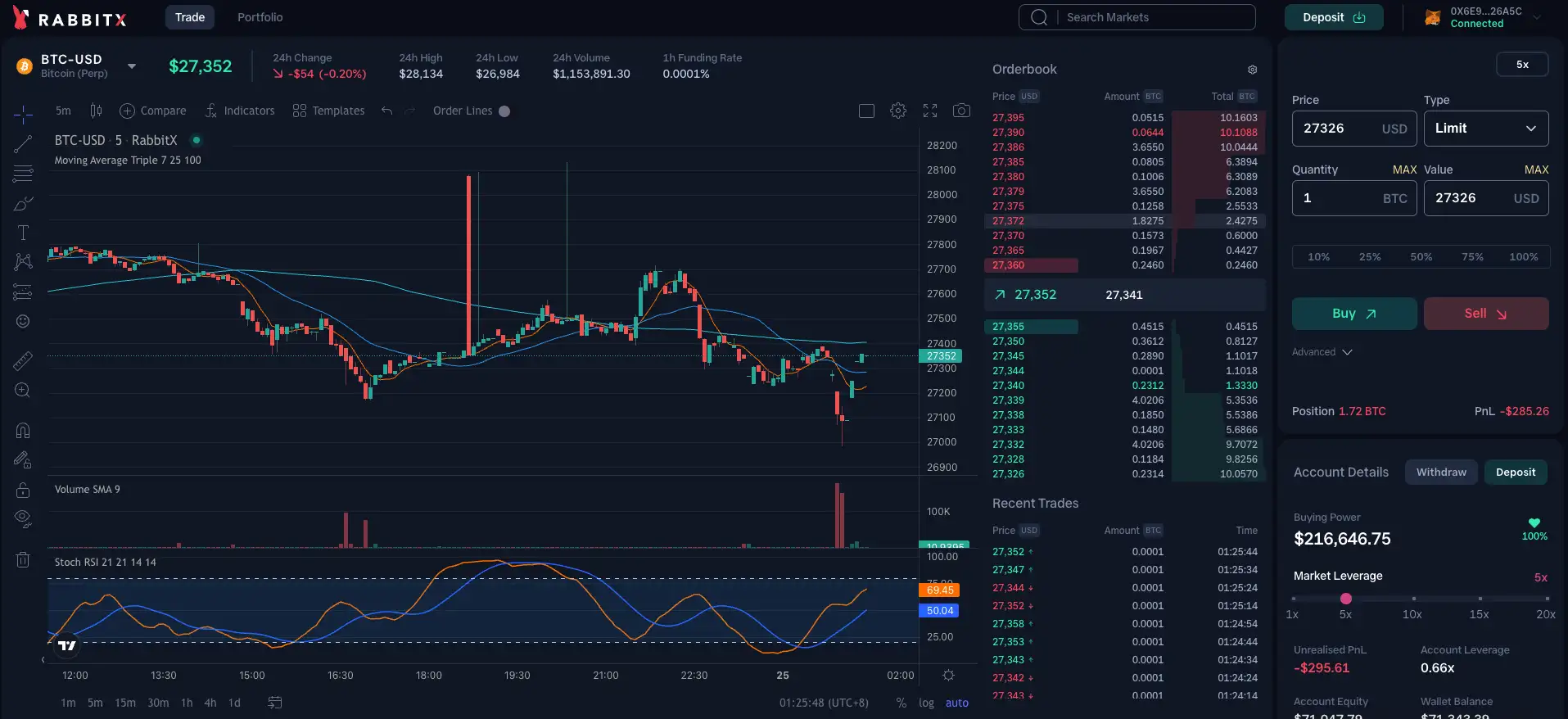Open the BTC-USD market selector dropdown
The height and width of the screenshot is (719, 1568).
131,66
